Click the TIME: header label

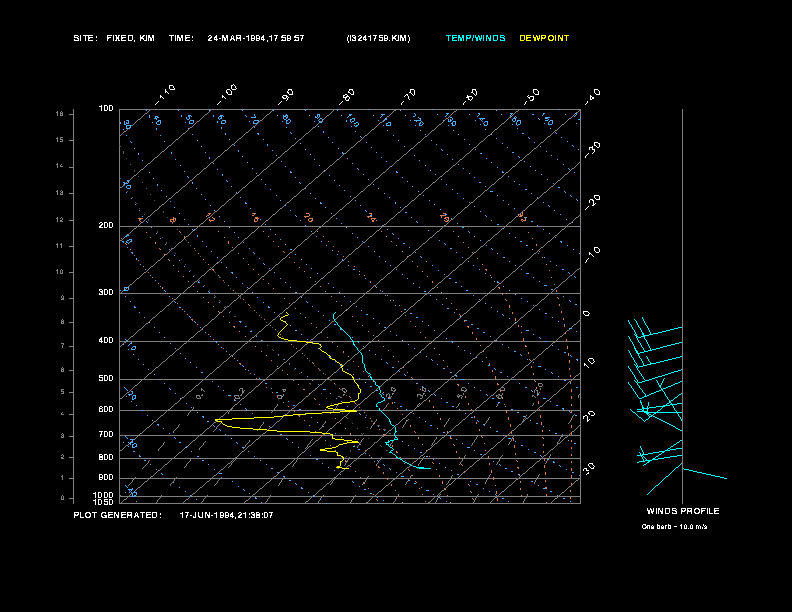pos(181,38)
